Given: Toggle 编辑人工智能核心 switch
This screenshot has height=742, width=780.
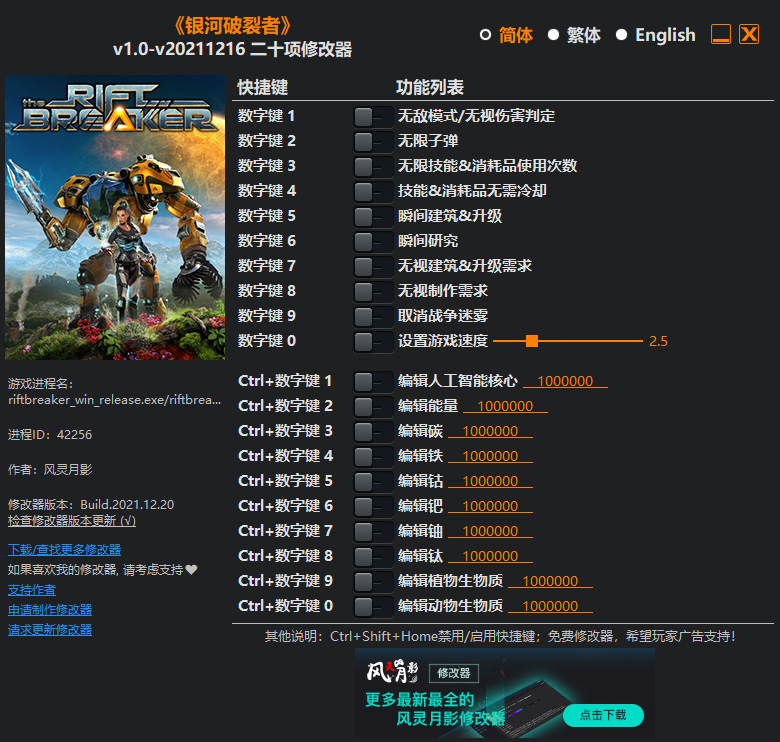Looking at the screenshot, I should (x=373, y=382).
